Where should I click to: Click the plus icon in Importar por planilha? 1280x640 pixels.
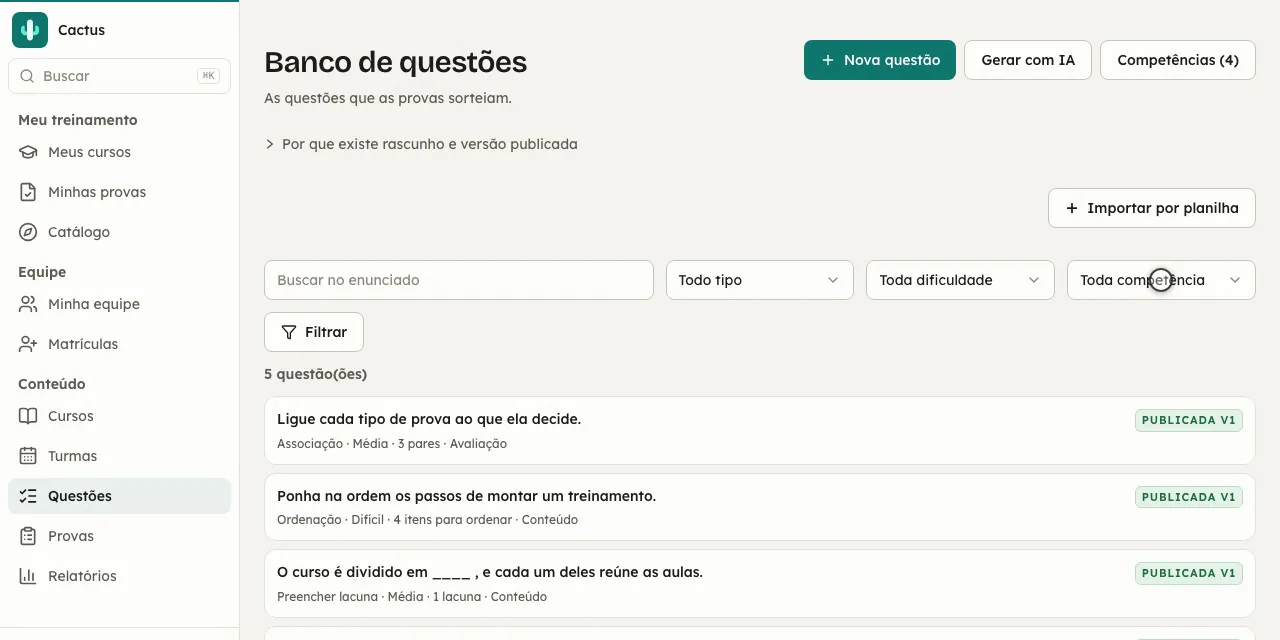coord(1072,208)
